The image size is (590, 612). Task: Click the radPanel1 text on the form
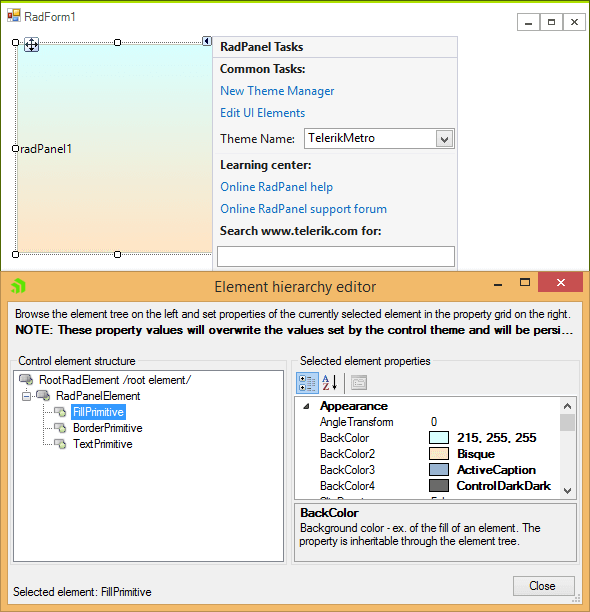46,149
